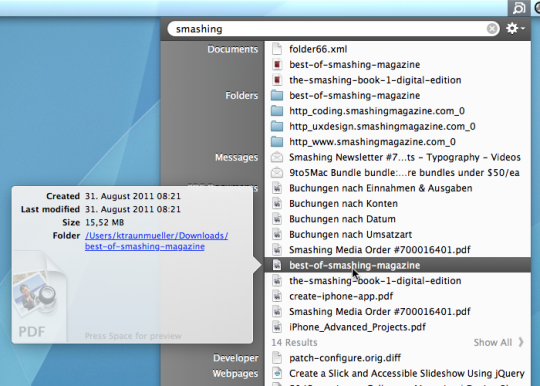This screenshot has height=386, width=540.
Task: Open the-smashing-book-1-digital-edition PDF result
Action: click(375, 281)
